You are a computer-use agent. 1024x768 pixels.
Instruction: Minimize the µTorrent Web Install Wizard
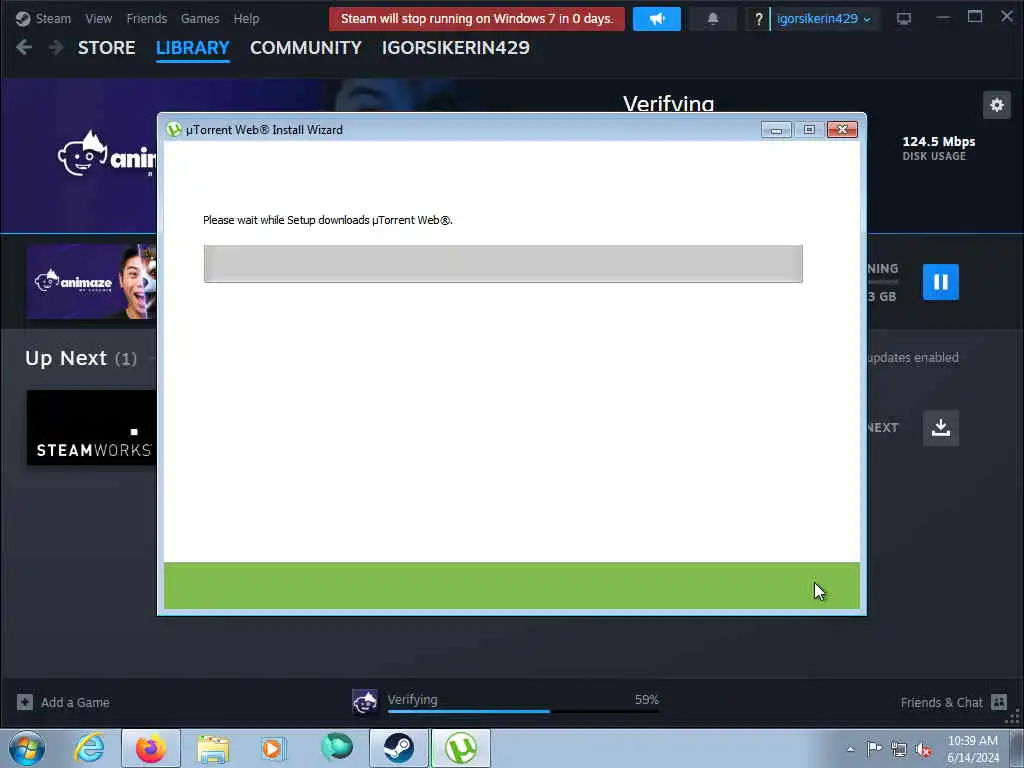(x=776, y=129)
